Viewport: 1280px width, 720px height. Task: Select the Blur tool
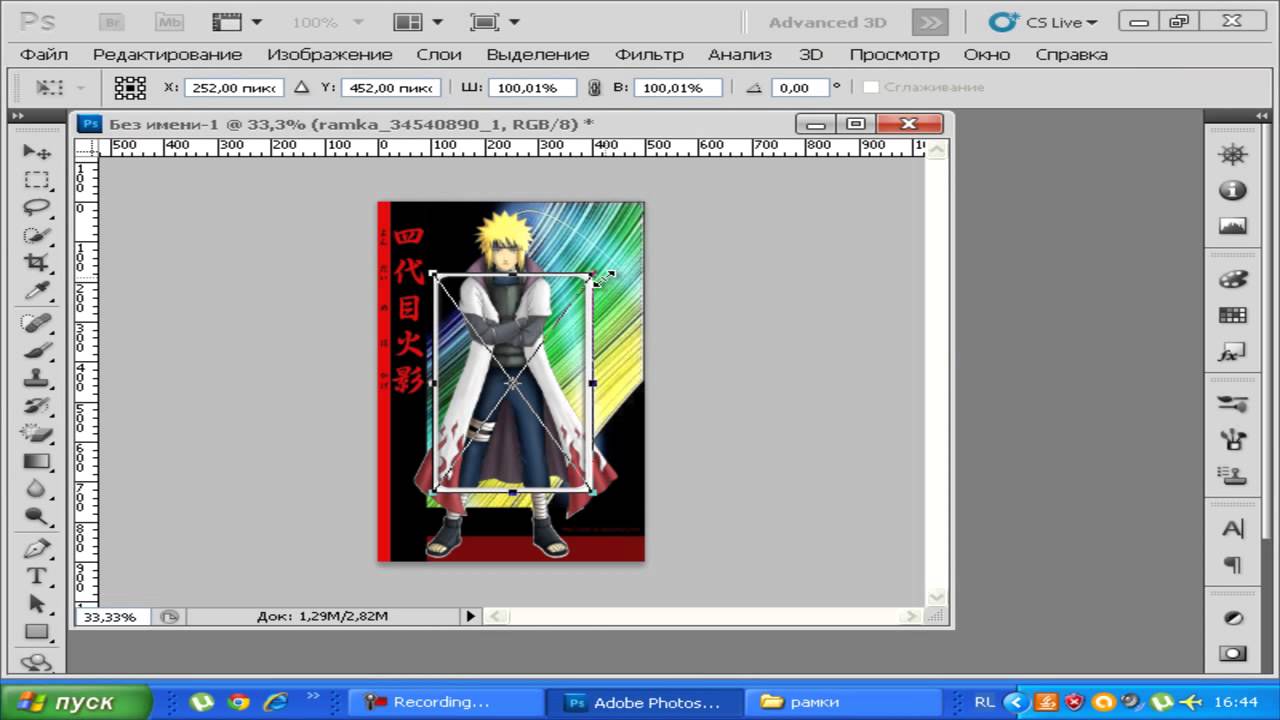tap(37, 488)
